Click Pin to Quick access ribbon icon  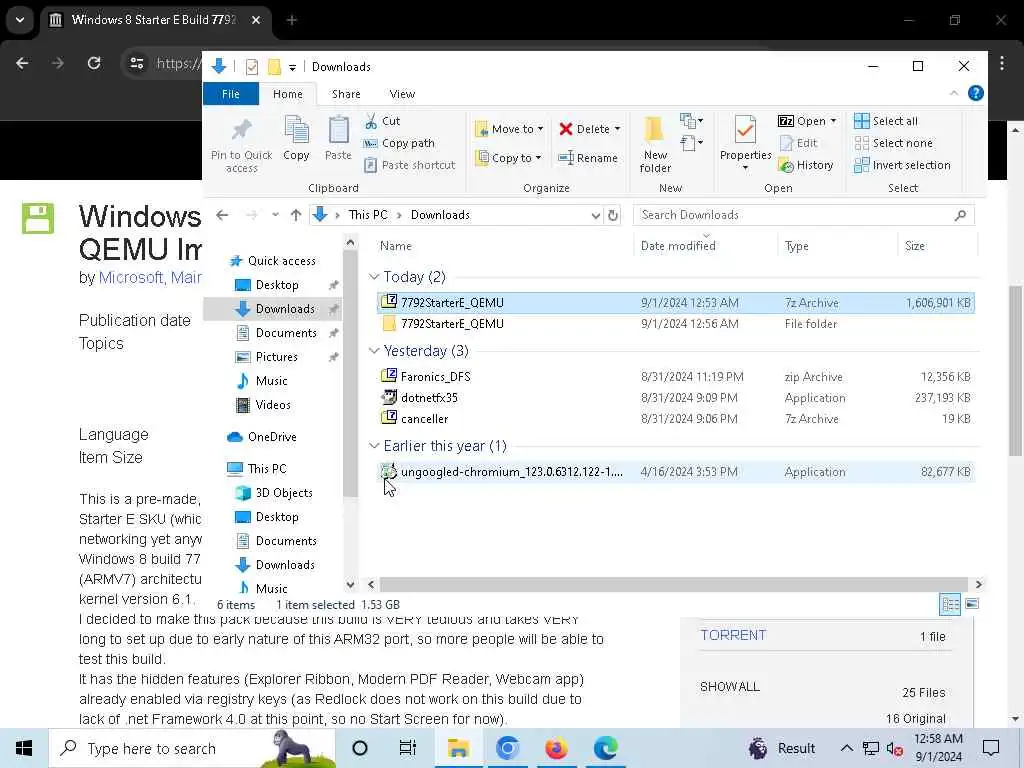point(241,145)
